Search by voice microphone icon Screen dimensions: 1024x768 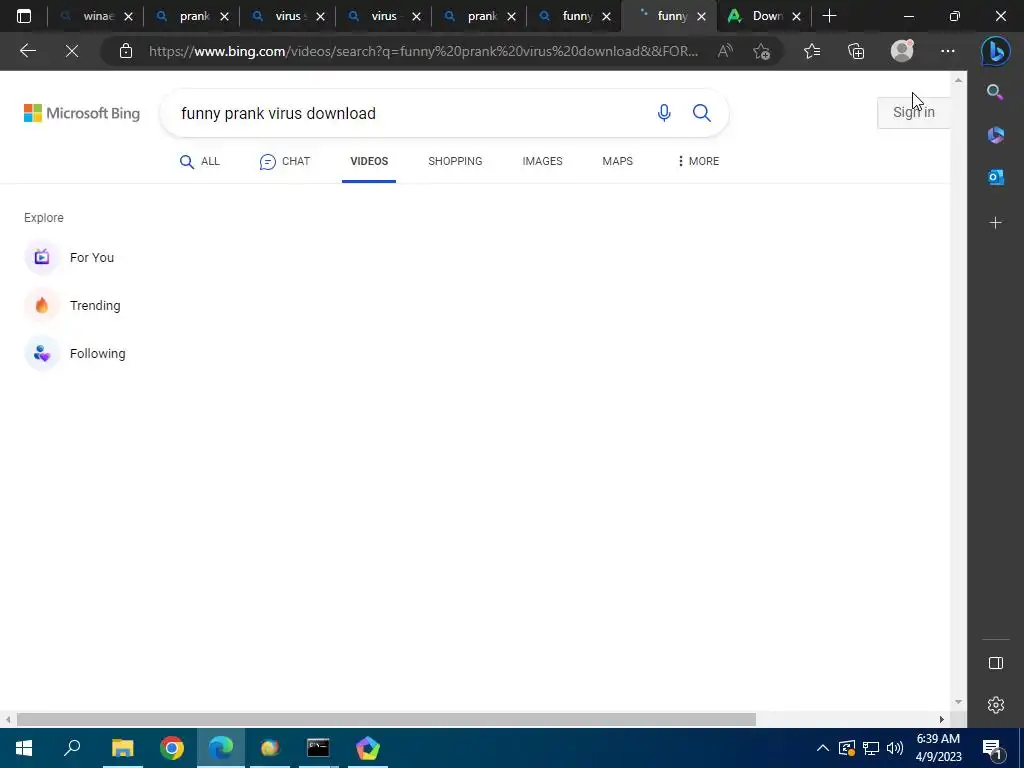664,113
